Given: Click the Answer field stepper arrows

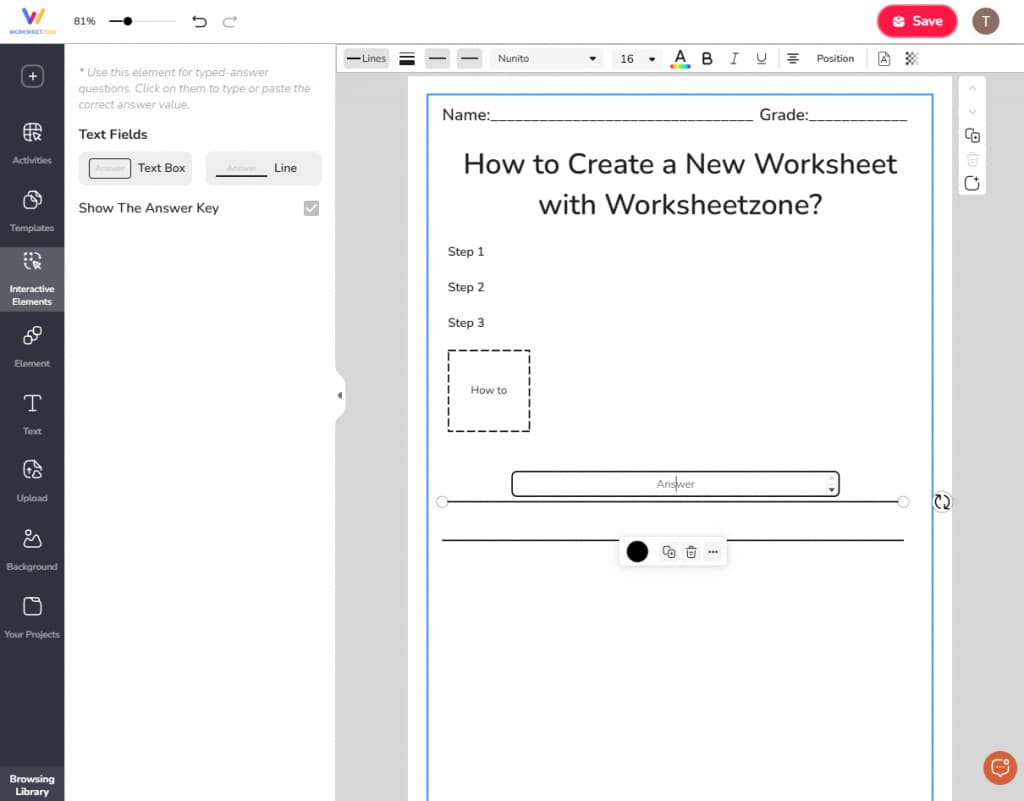Looking at the screenshot, I should click(831, 484).
